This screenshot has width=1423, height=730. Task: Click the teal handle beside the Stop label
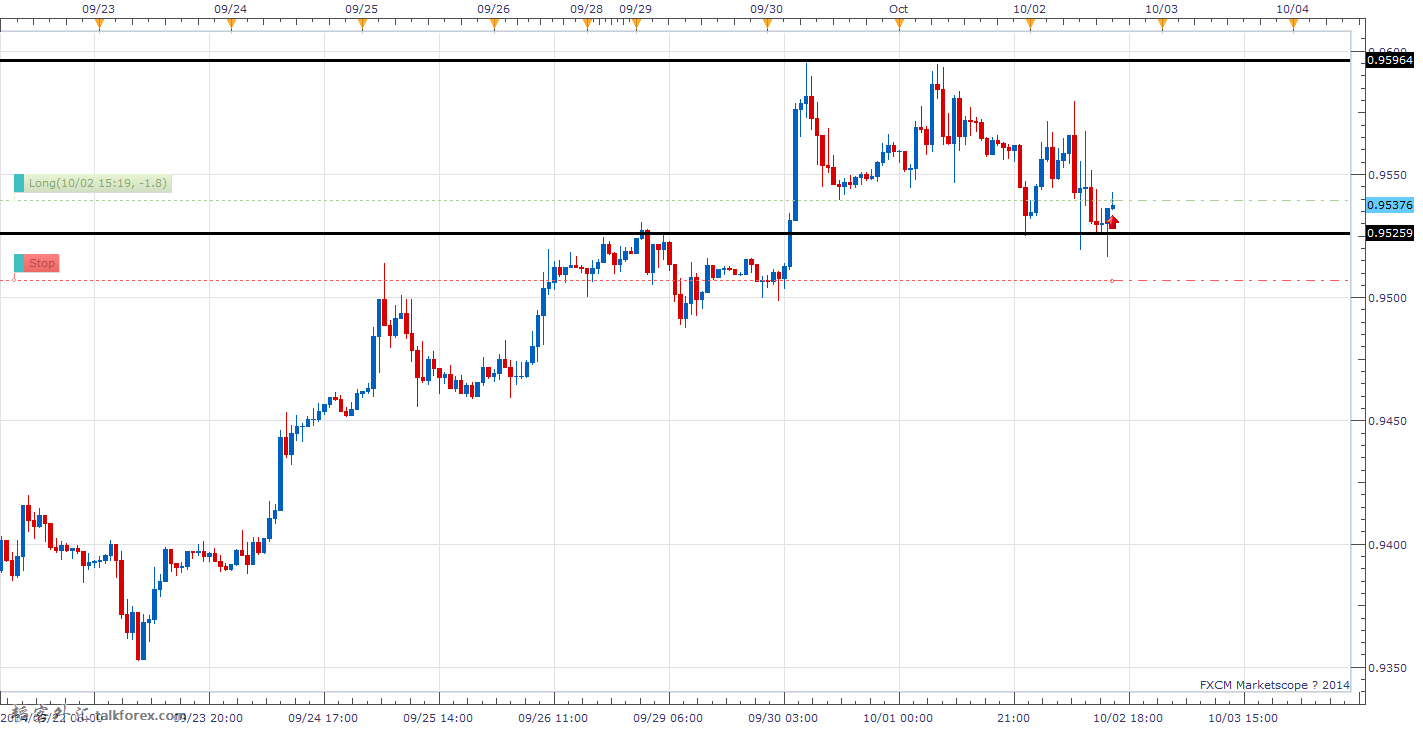click(x=19, y=263)
